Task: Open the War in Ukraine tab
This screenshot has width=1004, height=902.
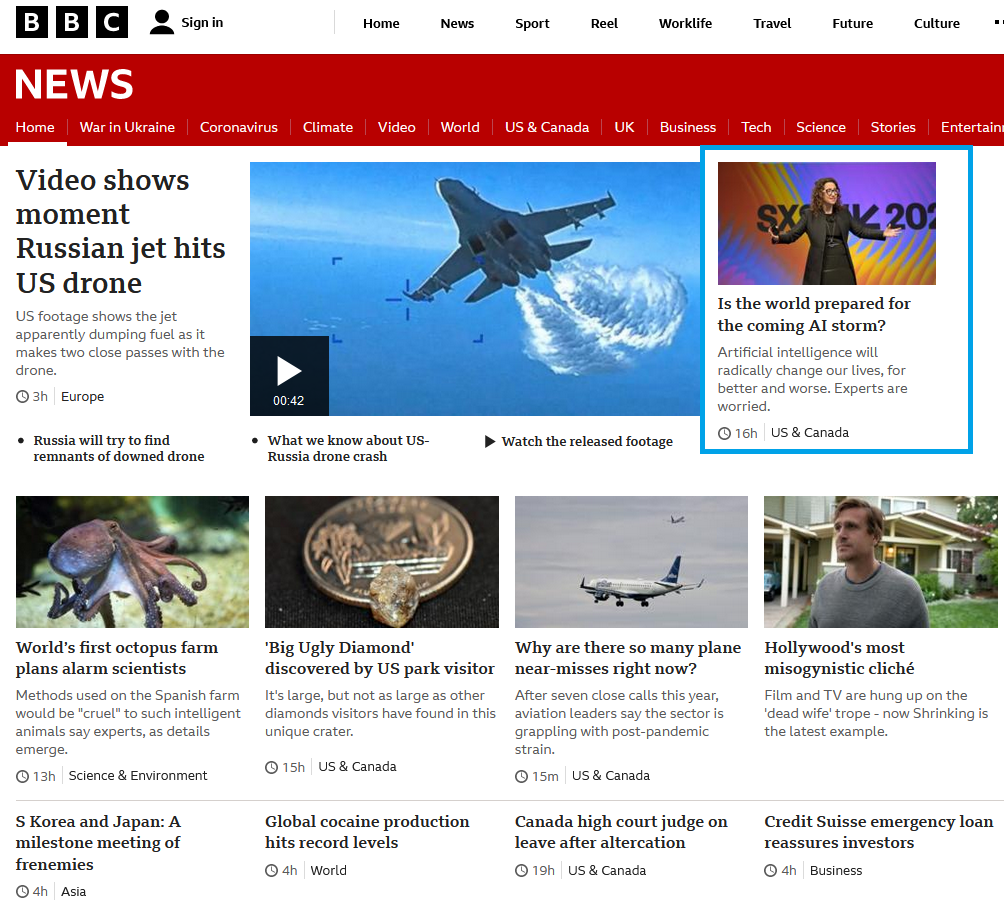Action: [127, 127]
